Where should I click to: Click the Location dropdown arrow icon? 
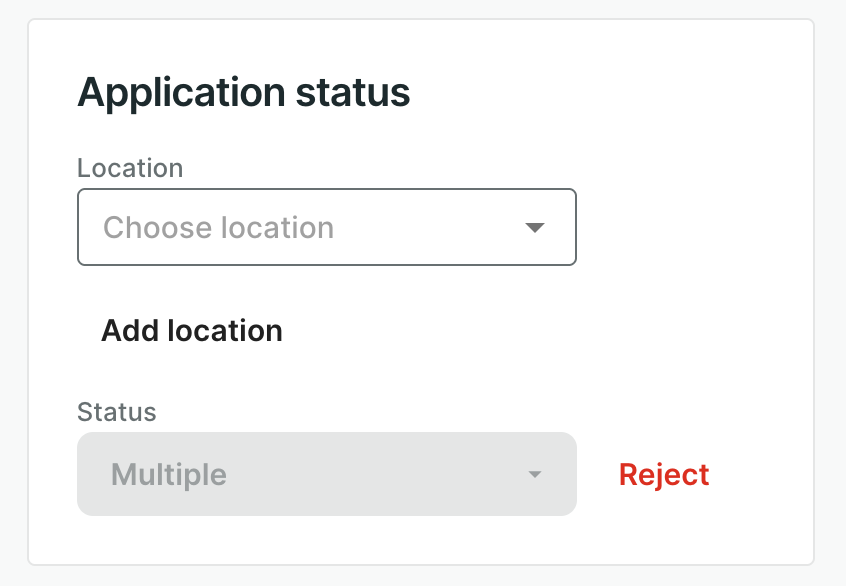coord(535,228)
